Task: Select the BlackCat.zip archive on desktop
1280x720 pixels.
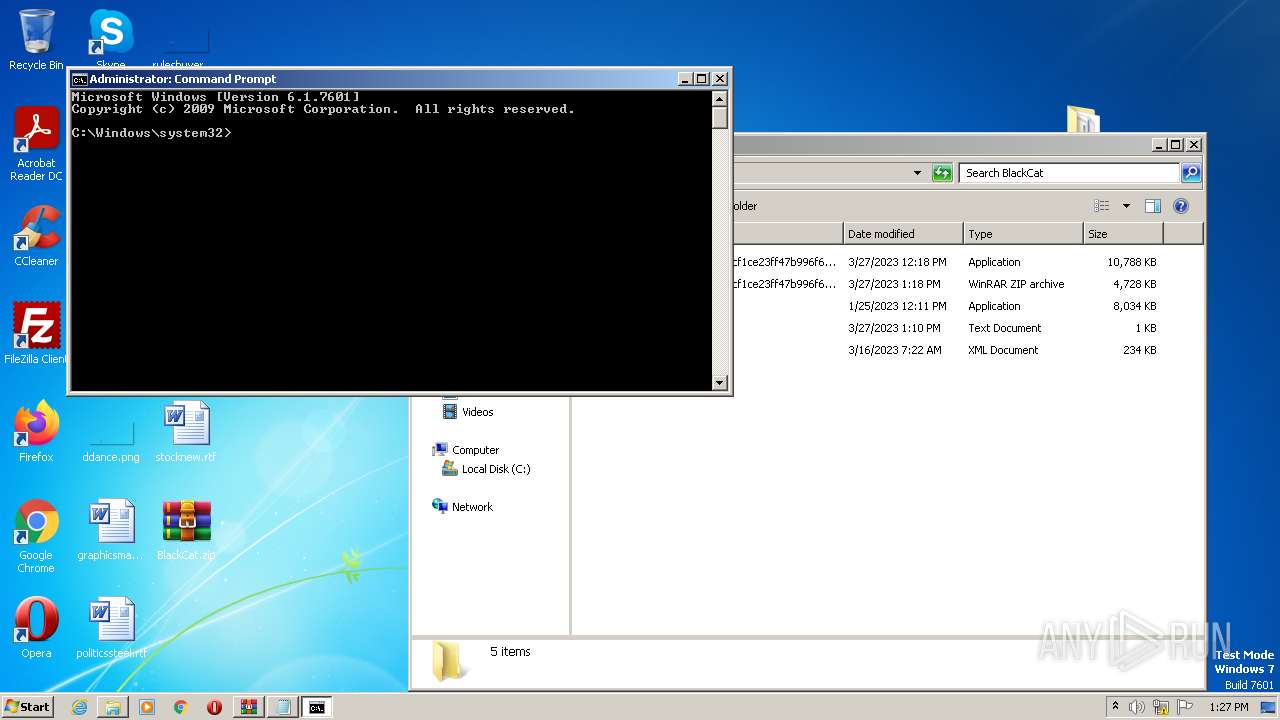Action: point(186,530)
